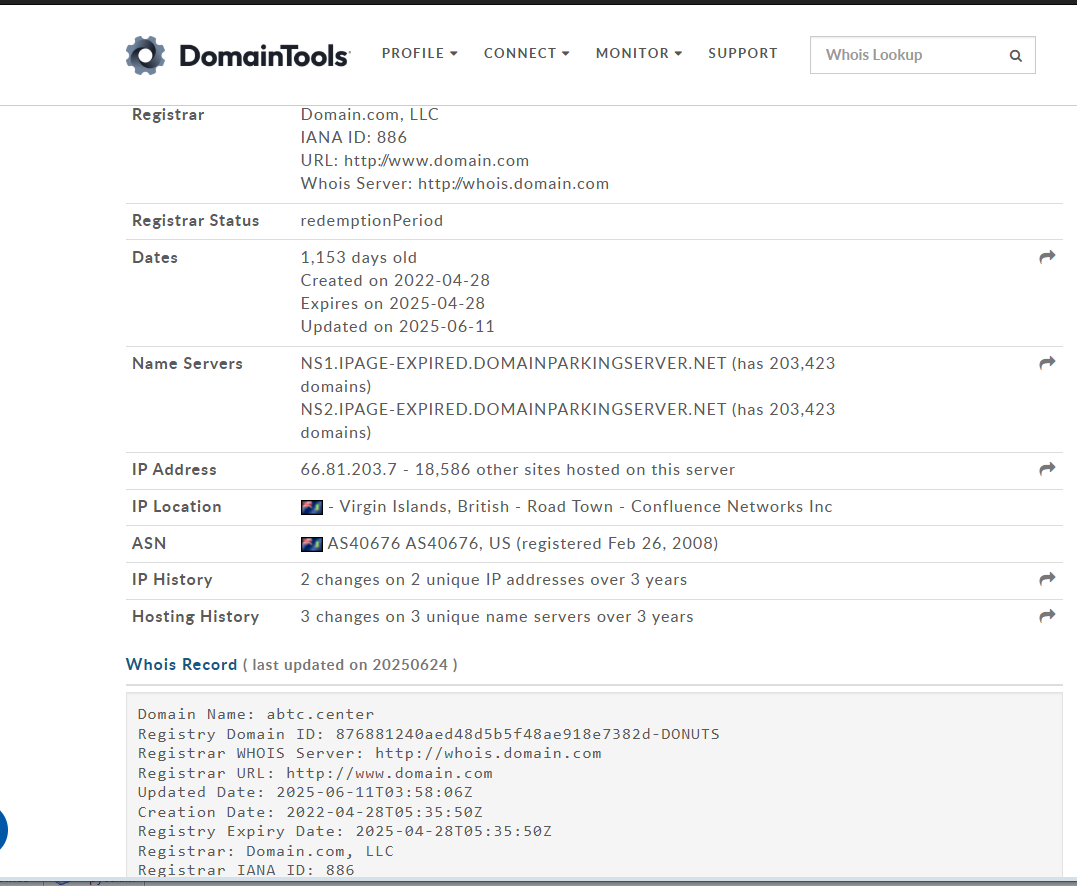Go to the SUPPORT menu item

[742, 53]
